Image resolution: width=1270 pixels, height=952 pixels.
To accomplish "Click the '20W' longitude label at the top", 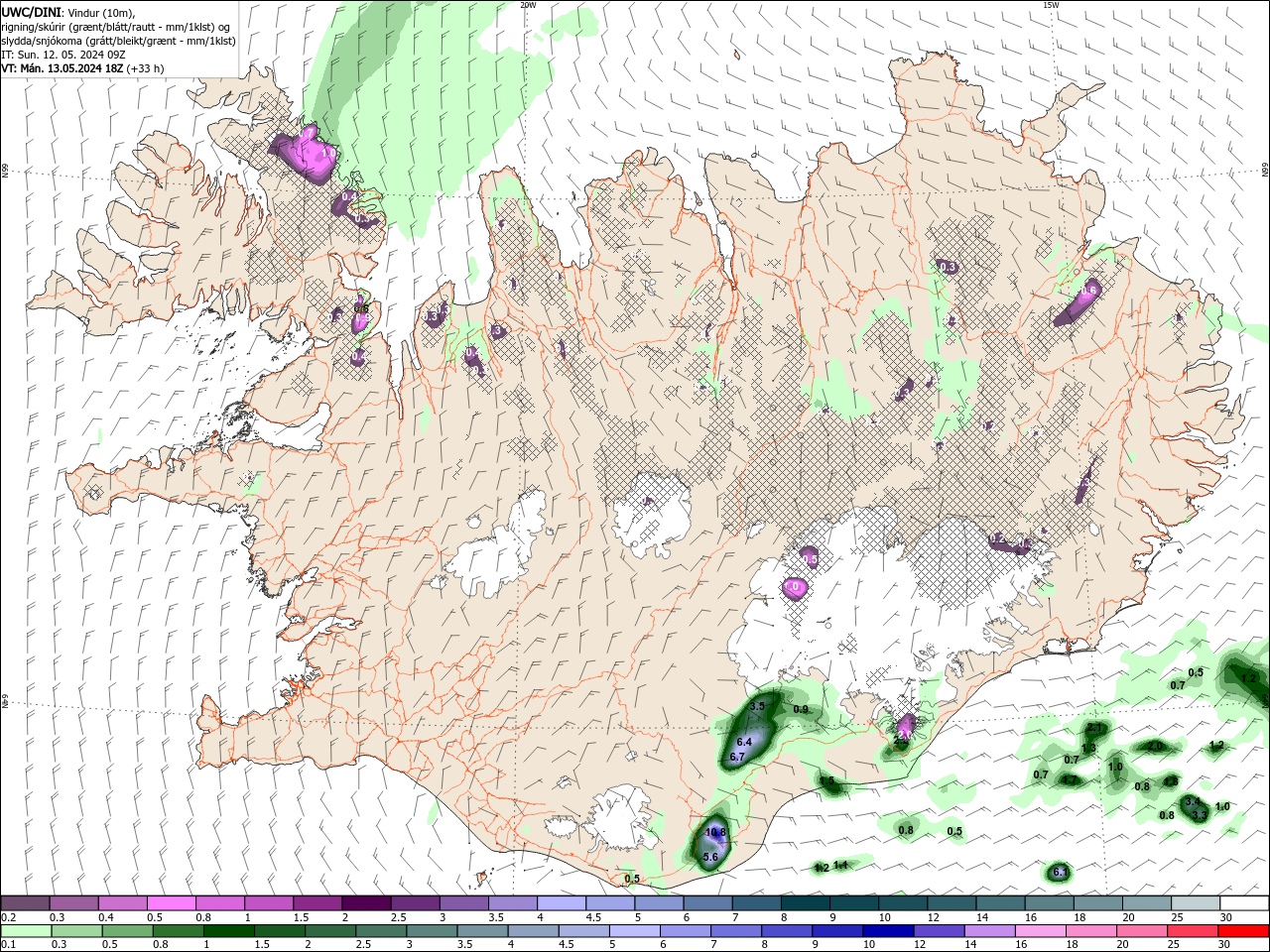I will pos(528,5).
